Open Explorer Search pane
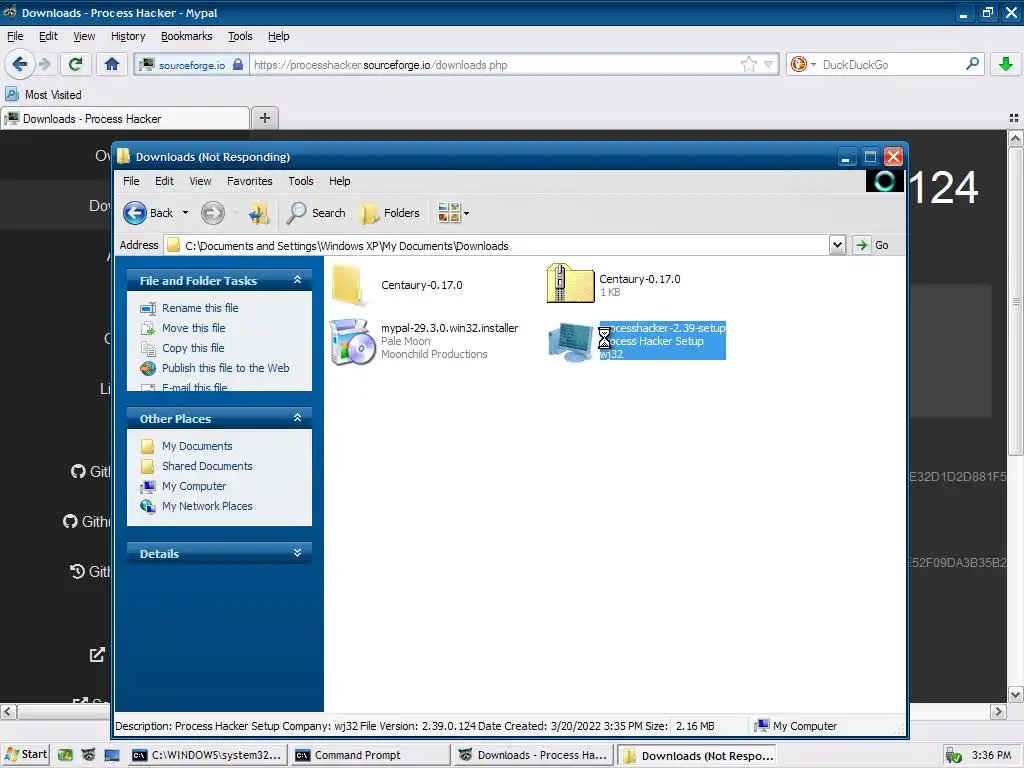The image size is (1024, 768). click(317, 213)
